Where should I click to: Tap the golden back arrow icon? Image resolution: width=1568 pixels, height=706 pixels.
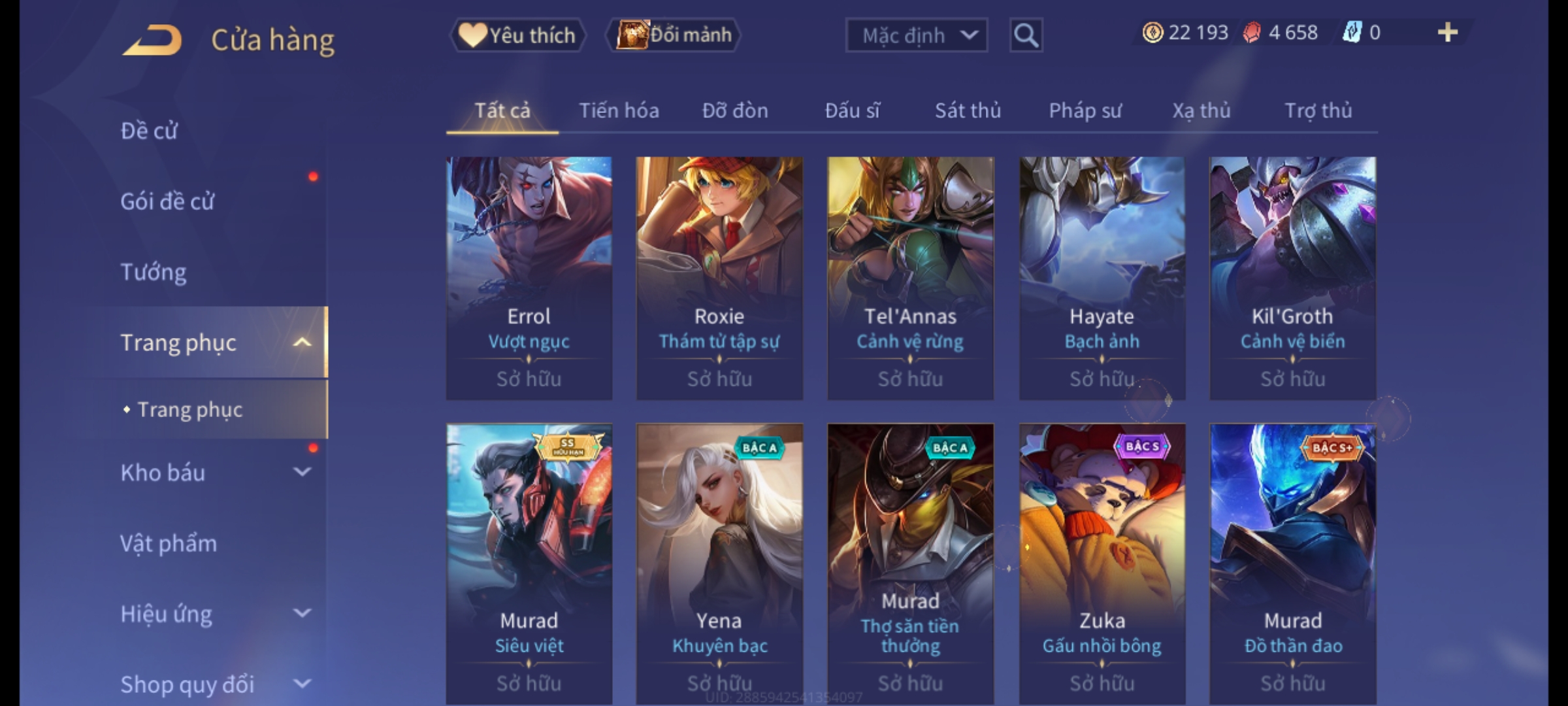click(152, 40)
